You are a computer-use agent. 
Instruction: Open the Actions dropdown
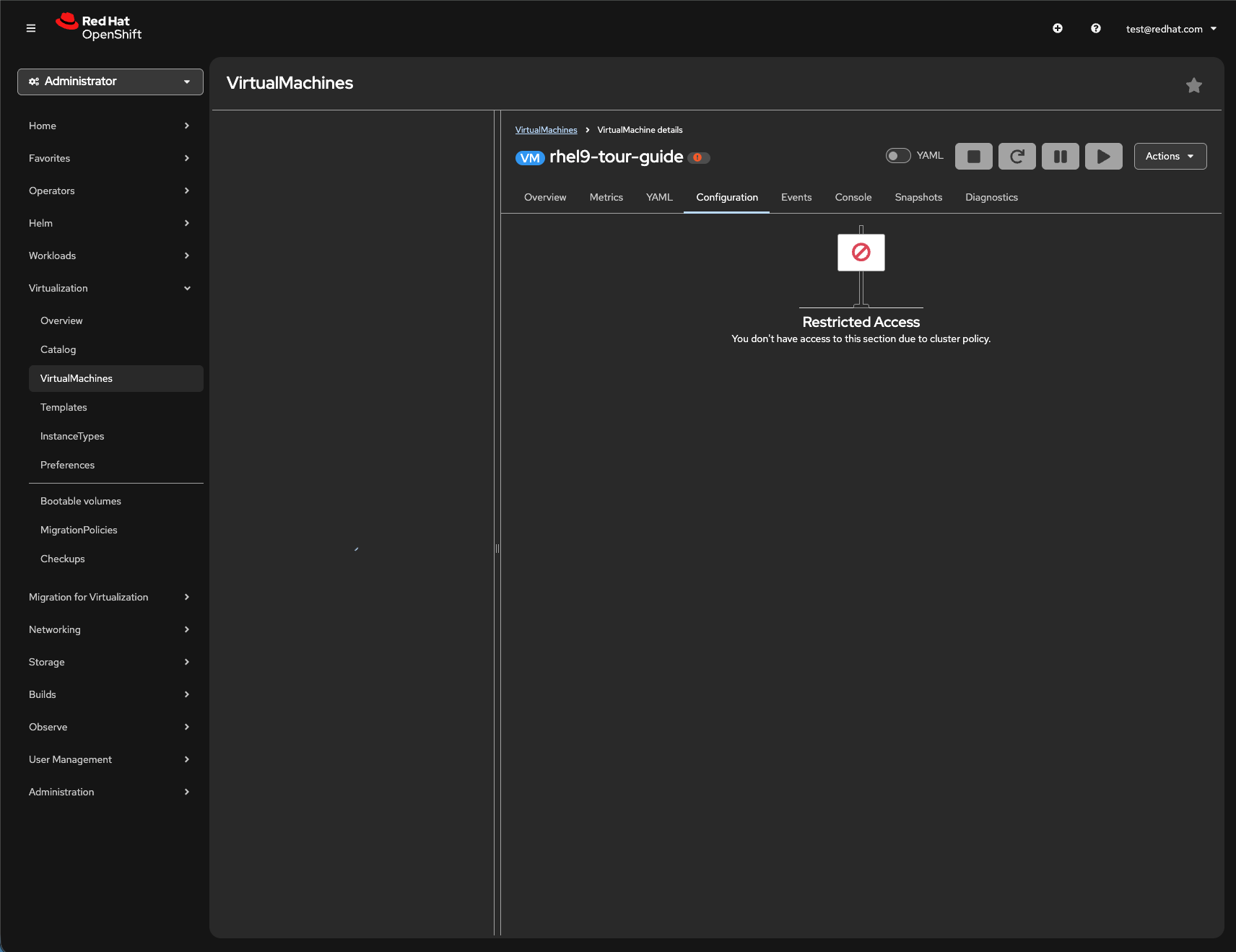(1170, 156)
